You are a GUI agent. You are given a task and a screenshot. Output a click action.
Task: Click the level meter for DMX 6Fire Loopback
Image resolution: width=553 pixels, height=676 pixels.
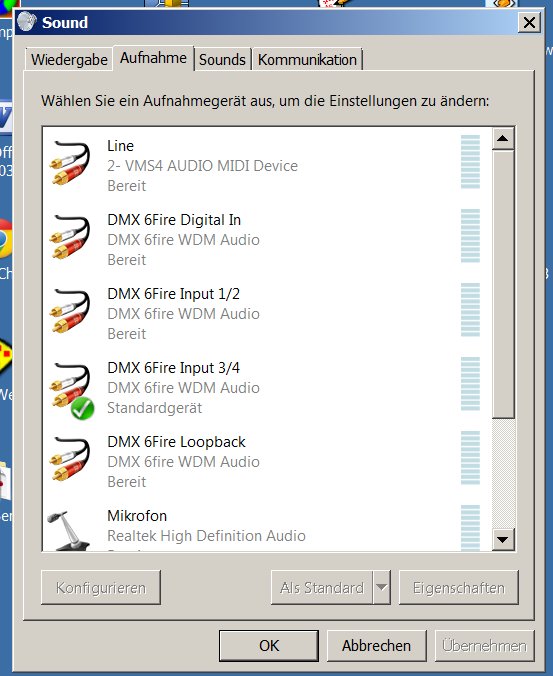coord(470,457)
